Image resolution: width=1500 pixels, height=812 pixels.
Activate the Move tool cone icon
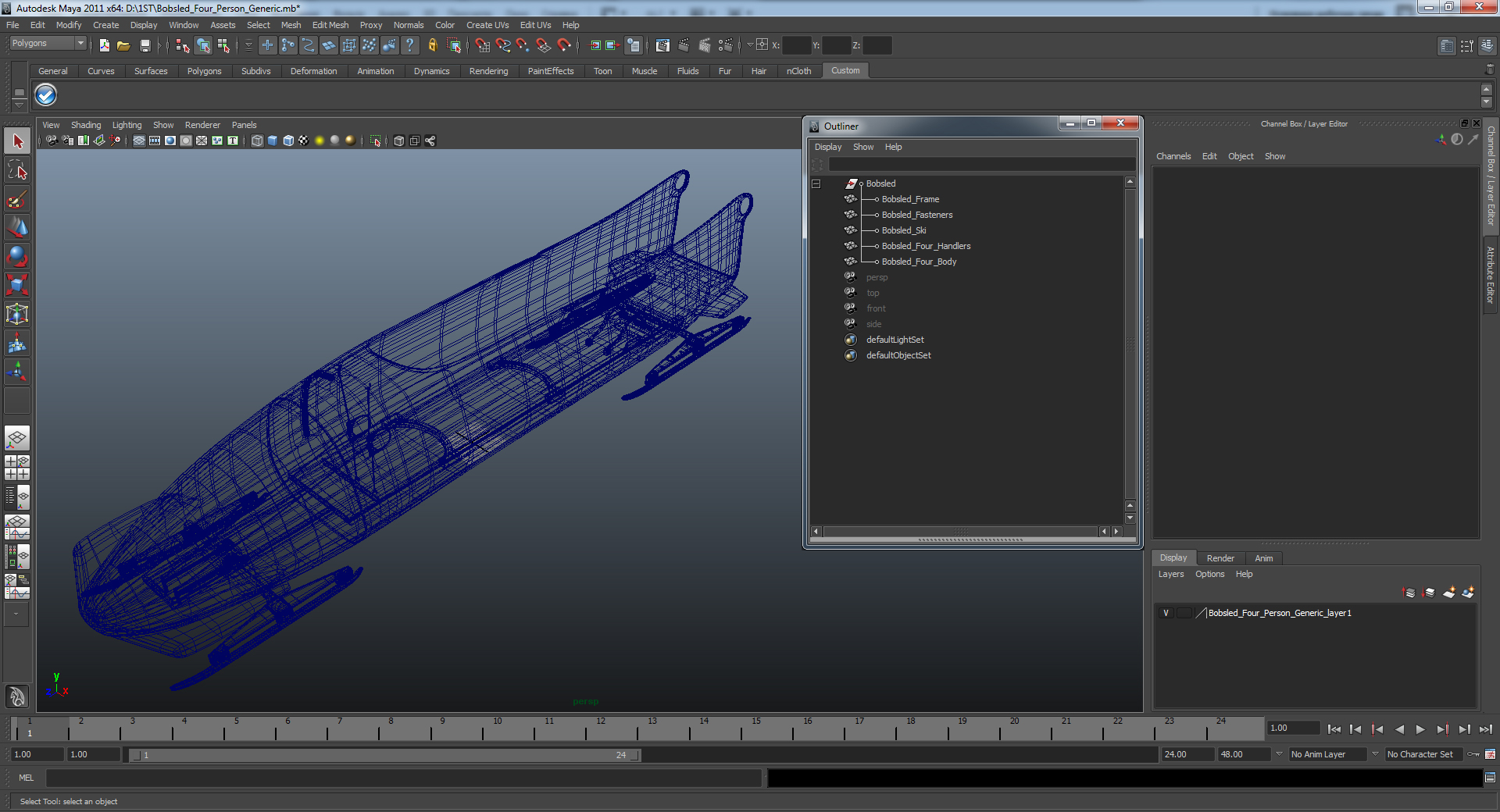(x=17, y=228)
